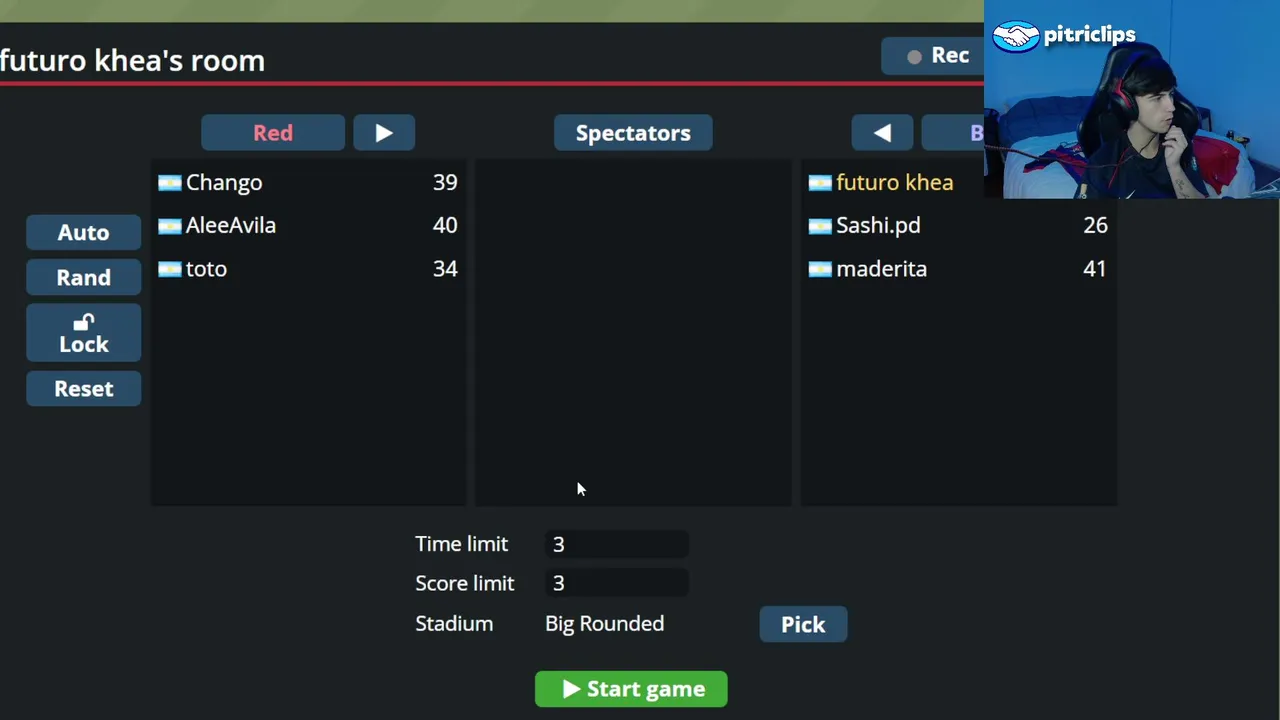Image resolution: width=1280 pixels, height=720 pixels.
Task: Click the left arrow beside Blue team
Action: tap(881, 133)
